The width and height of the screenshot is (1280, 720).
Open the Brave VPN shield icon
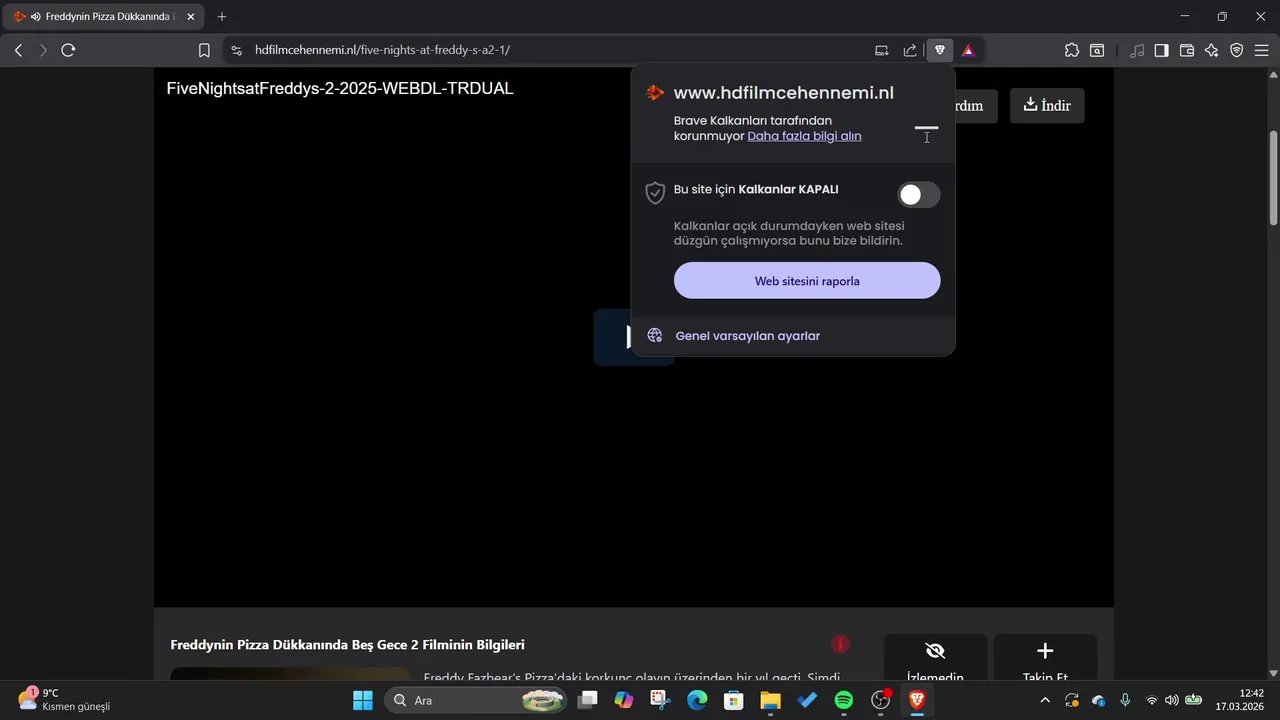pos(1237,50)
